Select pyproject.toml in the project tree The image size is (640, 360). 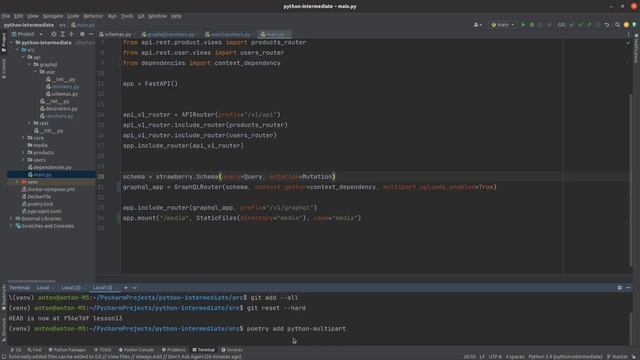(42, 211)
